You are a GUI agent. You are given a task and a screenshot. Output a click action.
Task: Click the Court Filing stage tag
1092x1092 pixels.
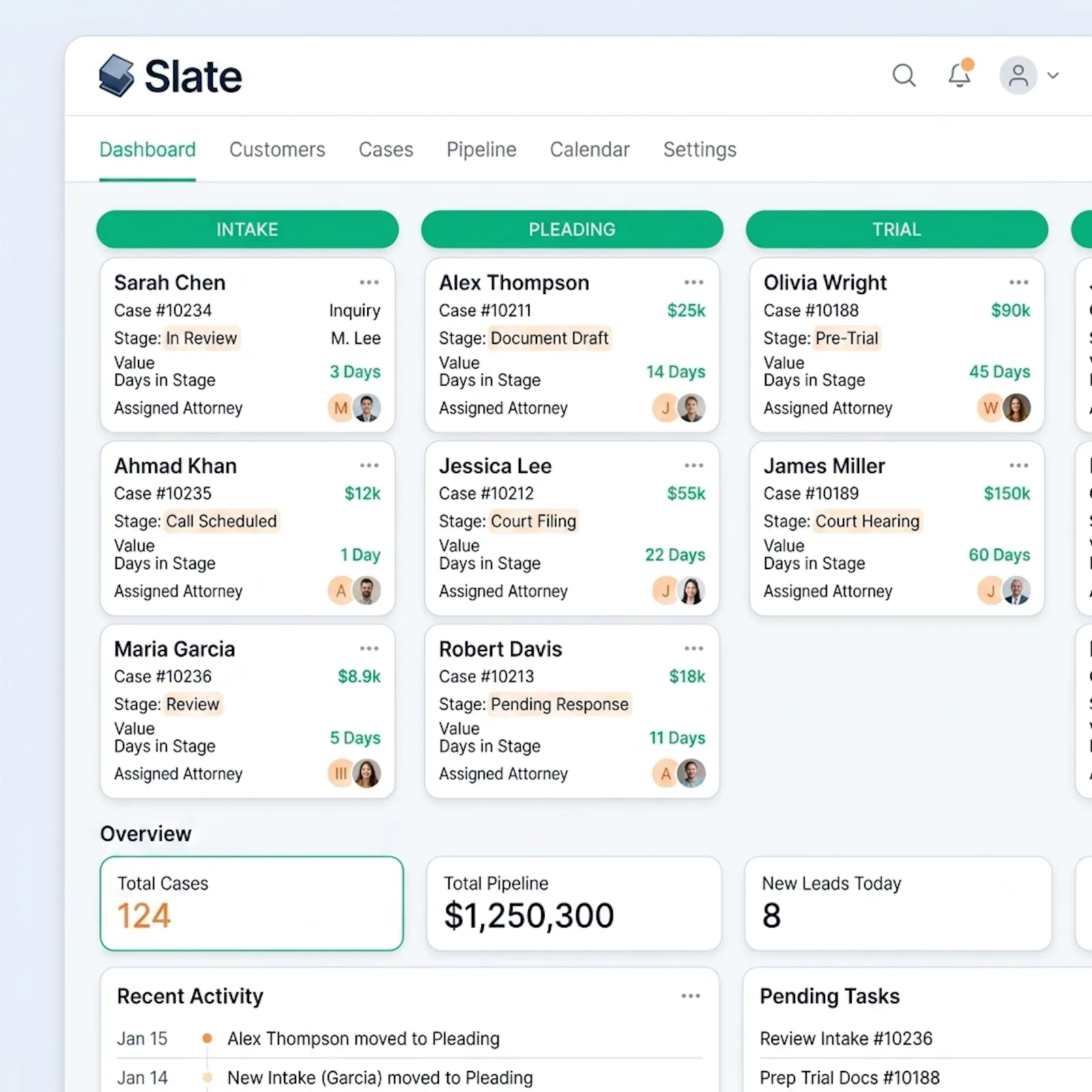pos(534,521)
